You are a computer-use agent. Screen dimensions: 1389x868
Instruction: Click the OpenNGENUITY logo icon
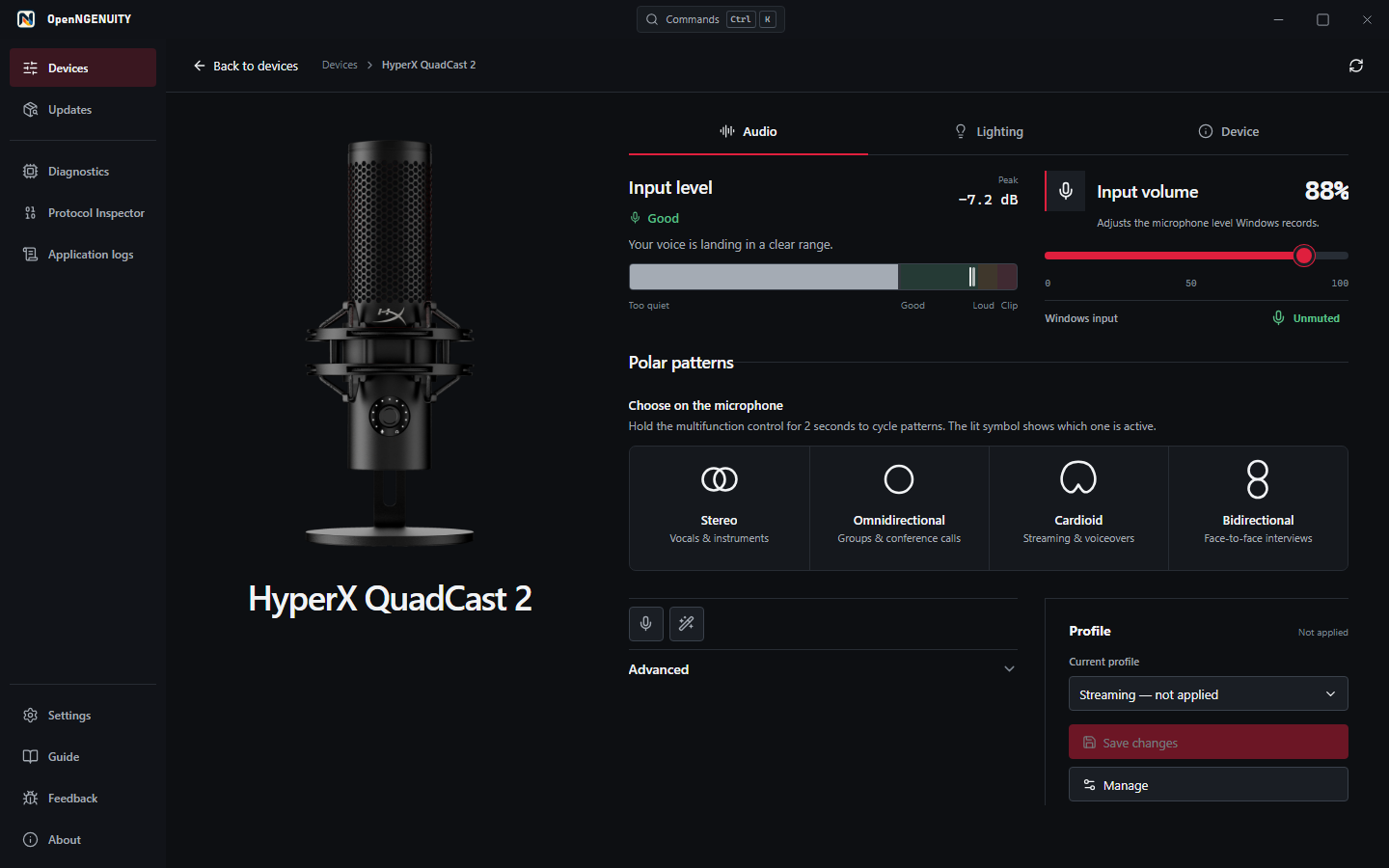coord(26,19)
